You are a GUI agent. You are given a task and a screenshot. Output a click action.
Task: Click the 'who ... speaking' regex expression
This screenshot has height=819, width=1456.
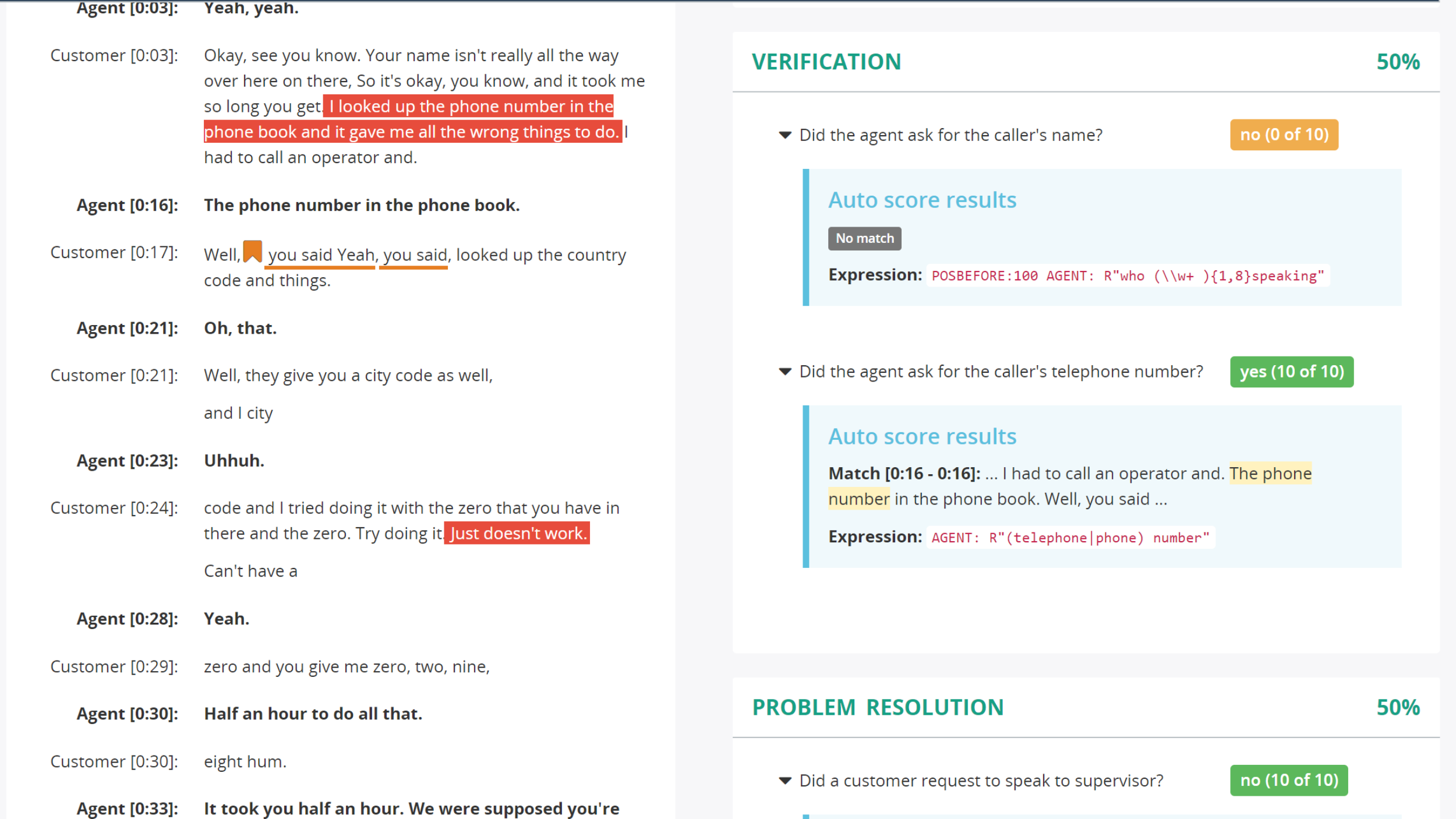point(1128,276)
